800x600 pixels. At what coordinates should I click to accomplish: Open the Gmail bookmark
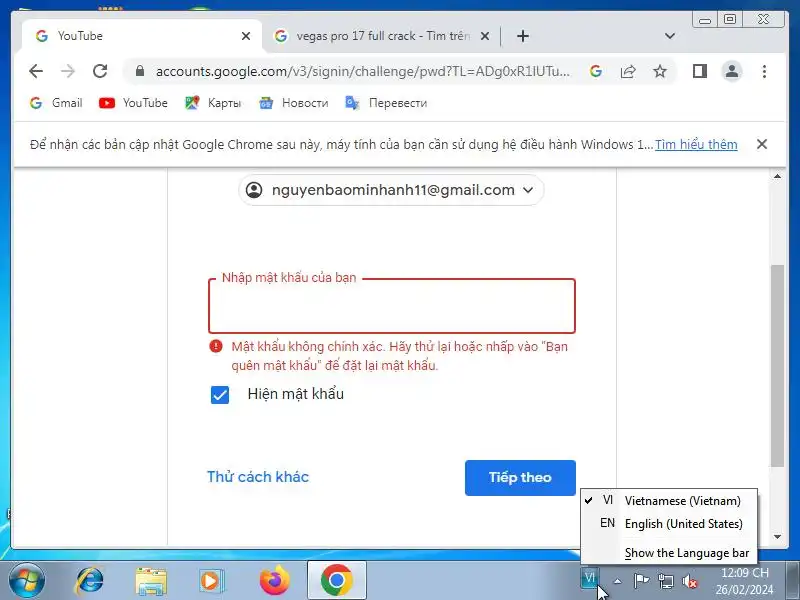(56, 103)
